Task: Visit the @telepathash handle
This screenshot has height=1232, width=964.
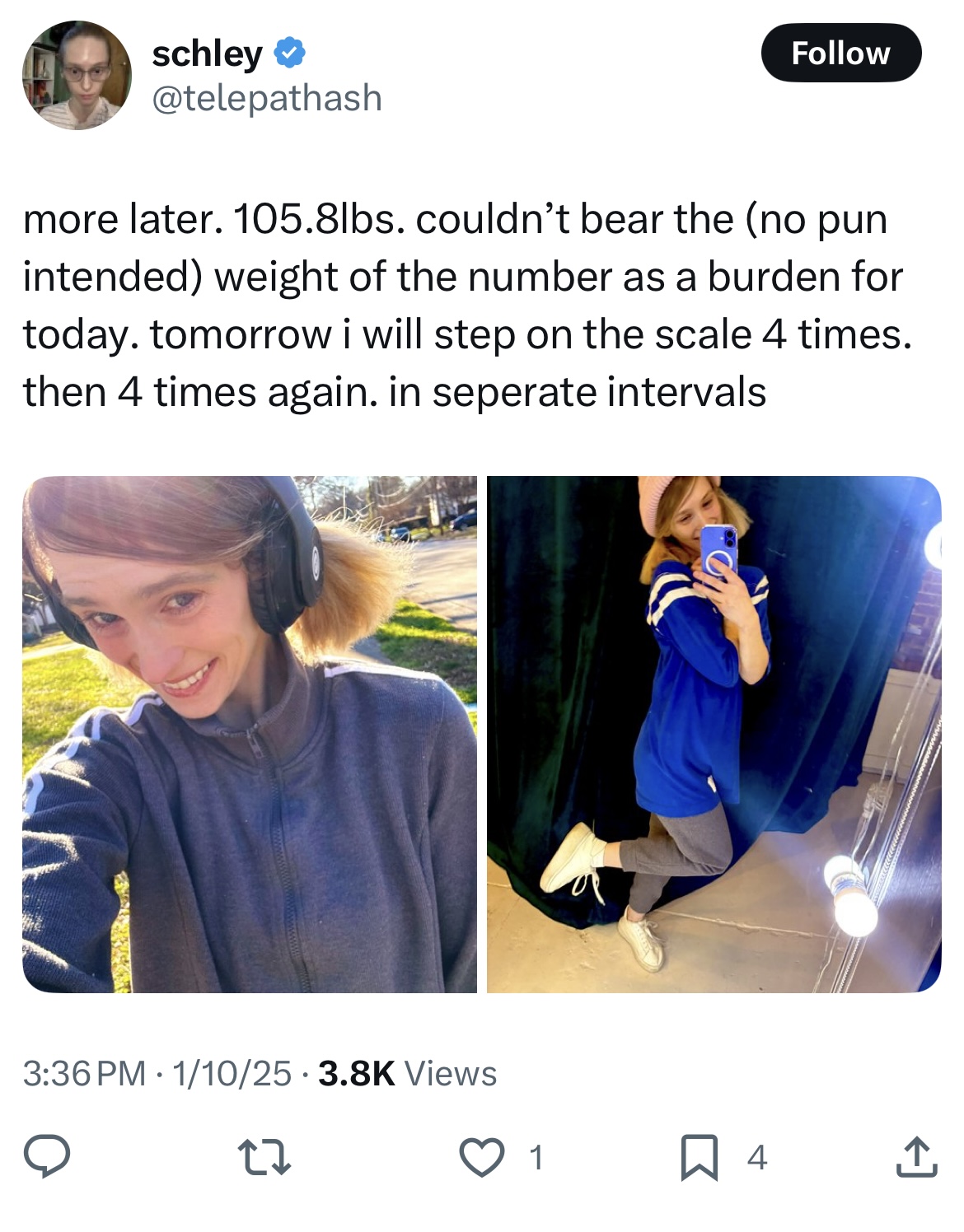Action: click(267, 98)
